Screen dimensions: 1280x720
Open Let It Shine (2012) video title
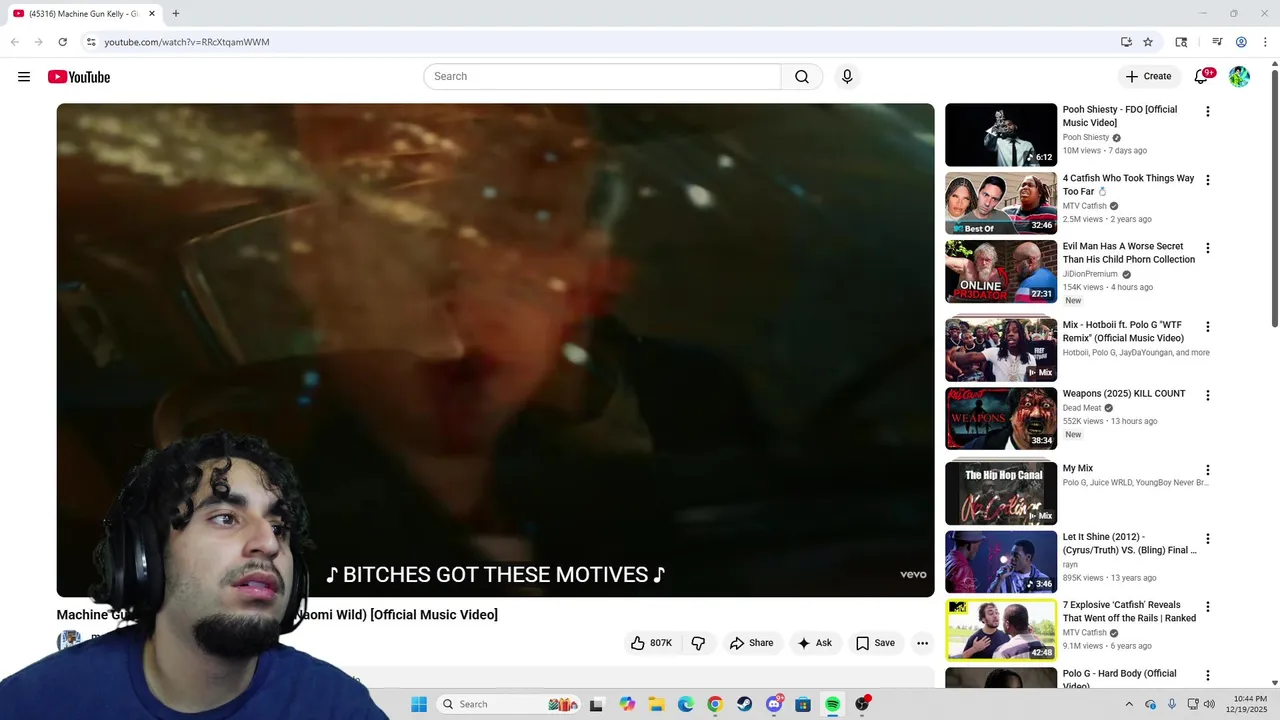[1129, 544]
